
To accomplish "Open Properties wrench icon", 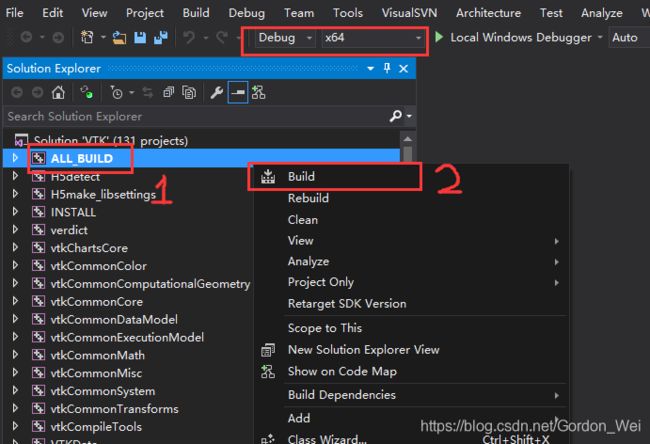I will pyautogui.click(x=216, y=92).
